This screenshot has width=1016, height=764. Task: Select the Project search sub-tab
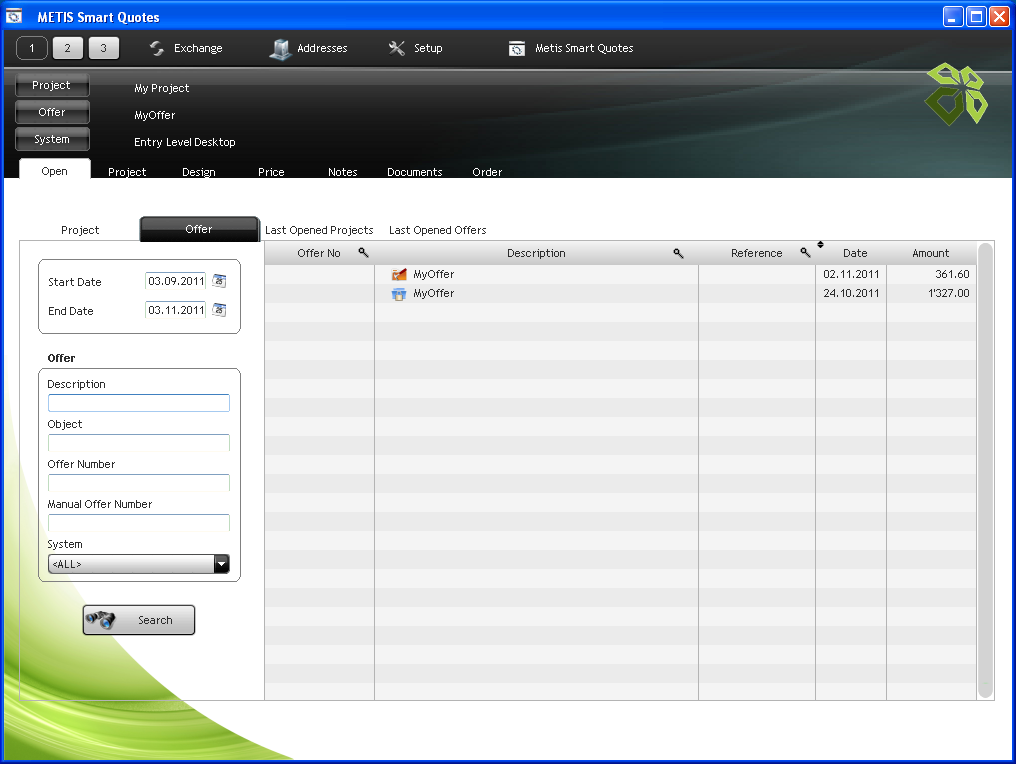click(80, 230)
